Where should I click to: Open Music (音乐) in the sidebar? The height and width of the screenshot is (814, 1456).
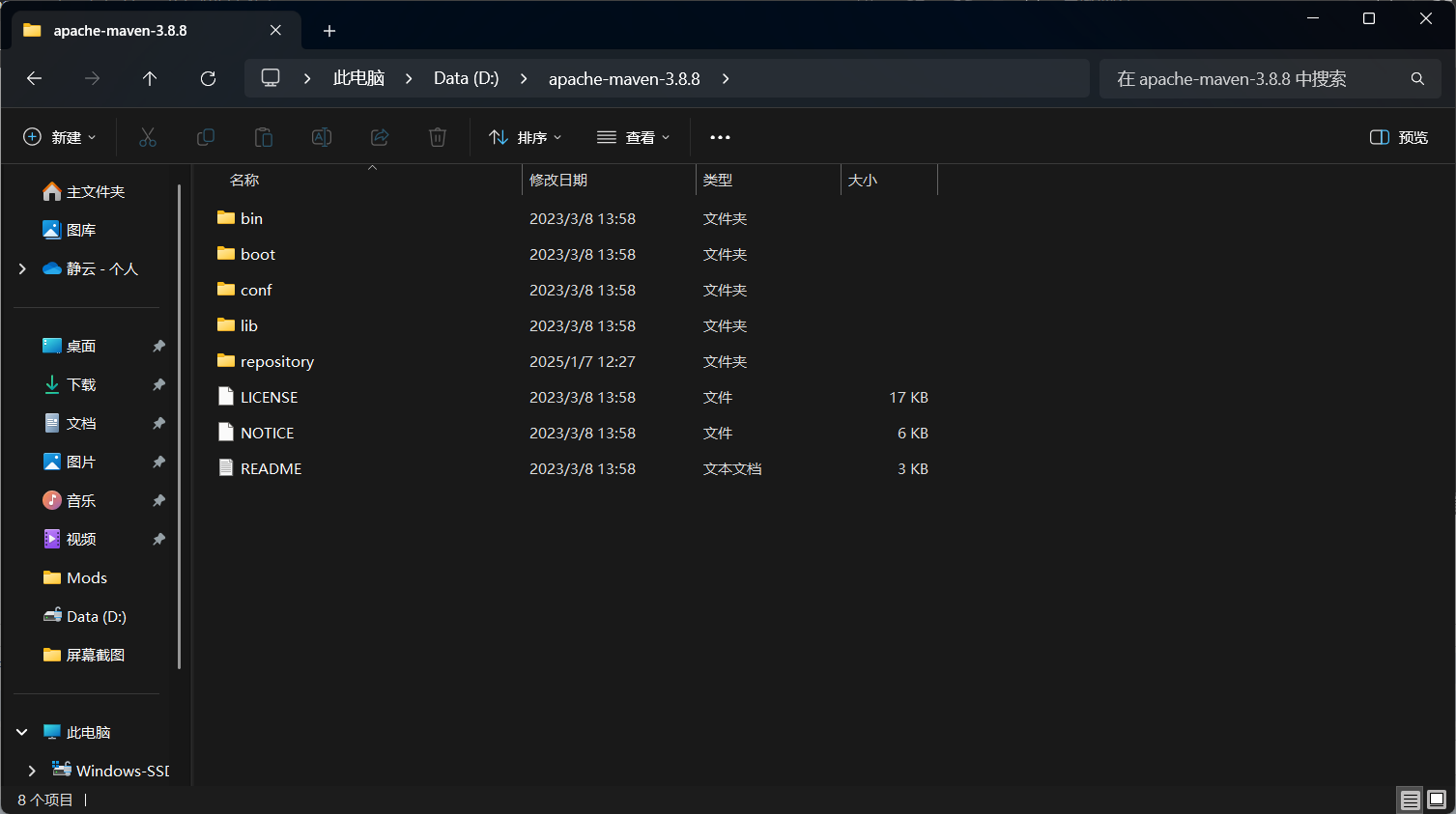point(70,500)
